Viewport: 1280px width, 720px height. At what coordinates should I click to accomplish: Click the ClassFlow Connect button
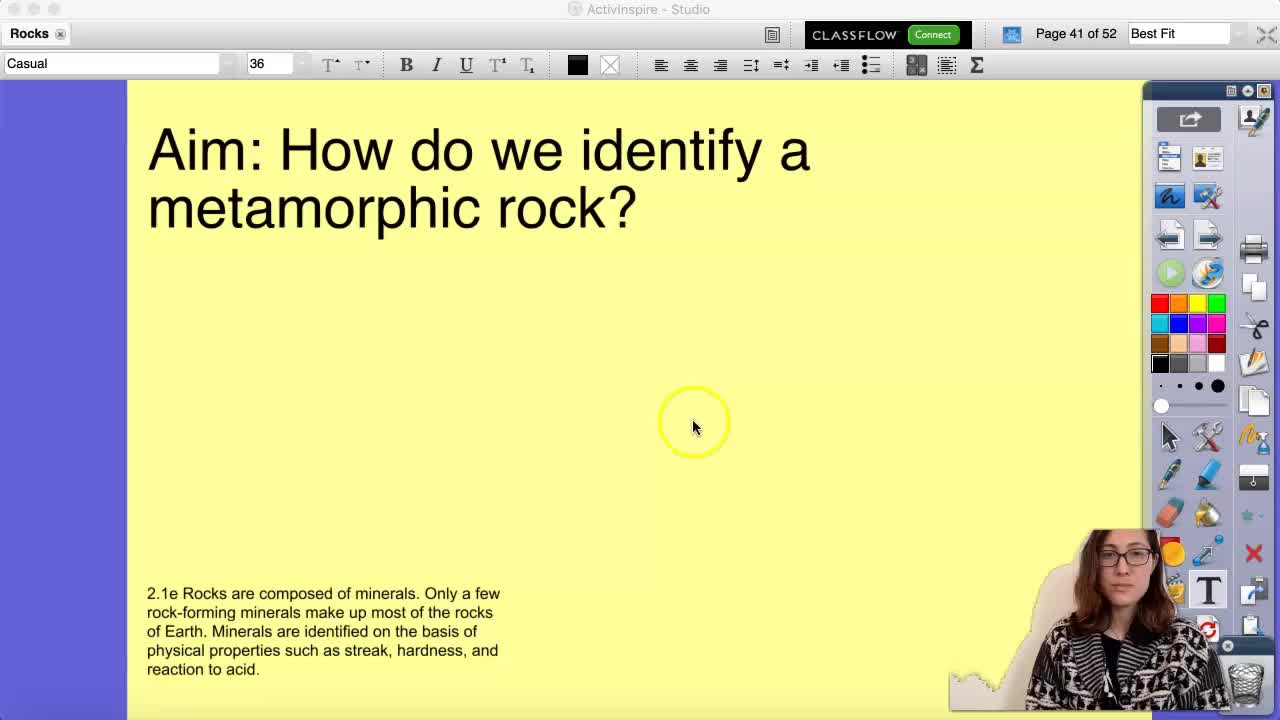click(932, 34)
